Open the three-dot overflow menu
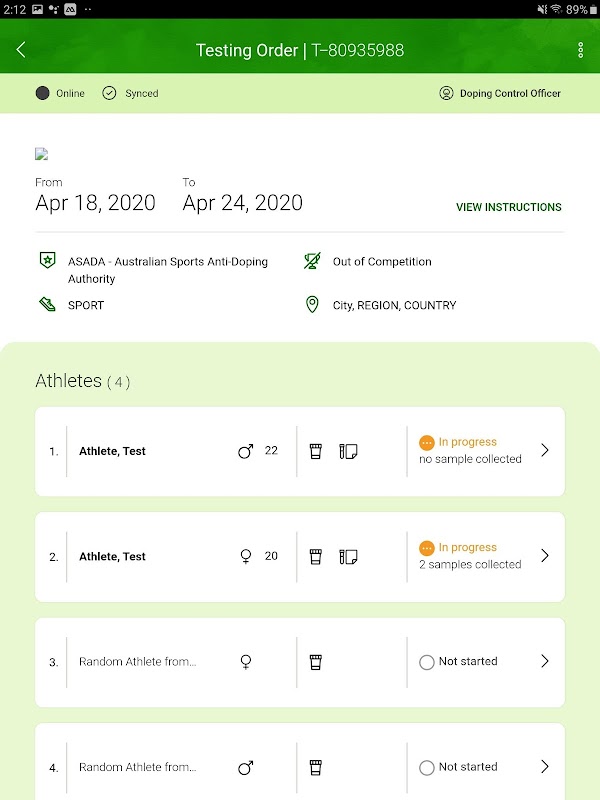 tap(581, 50)
